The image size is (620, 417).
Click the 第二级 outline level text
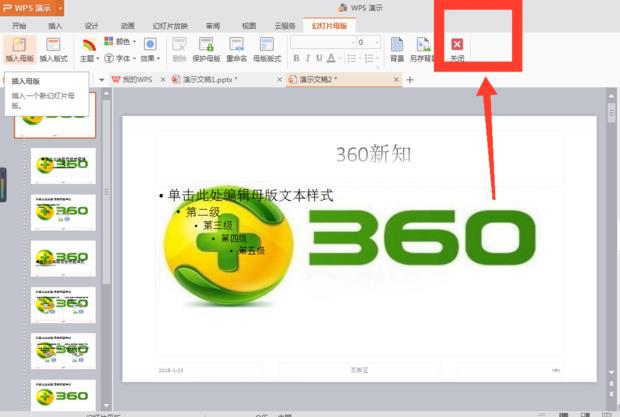[203, 212]
